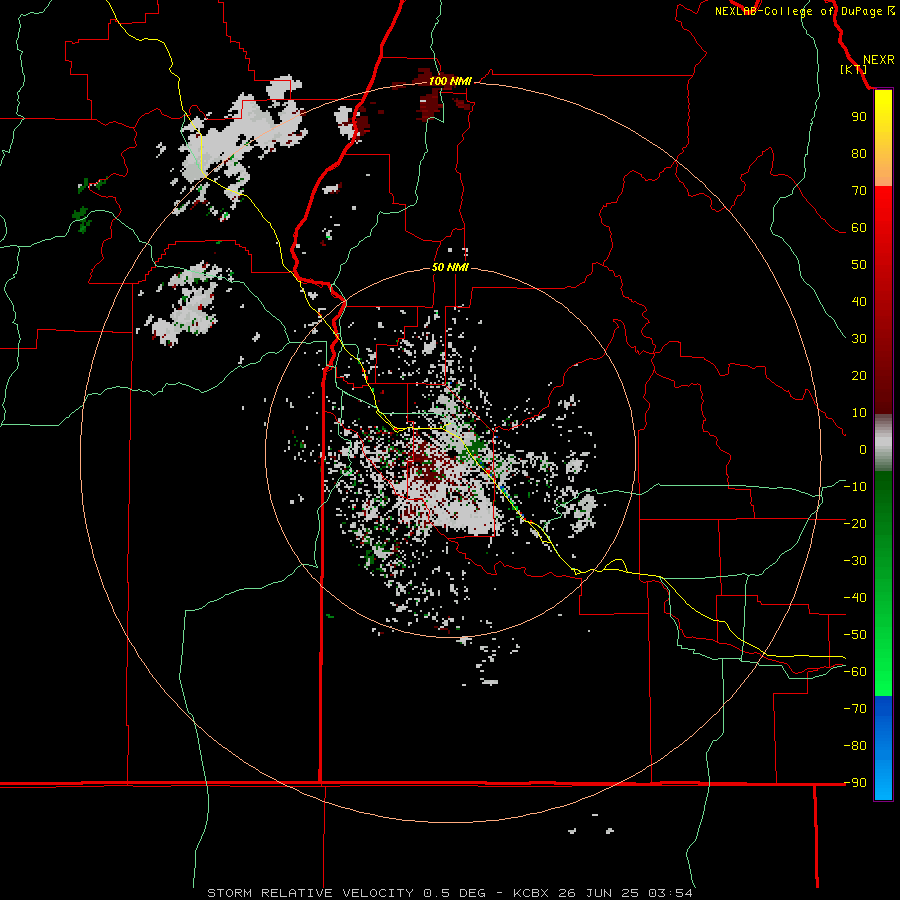Click the gray zero-velocity band on color bar
900x900 pixels.
pos(883,443)
